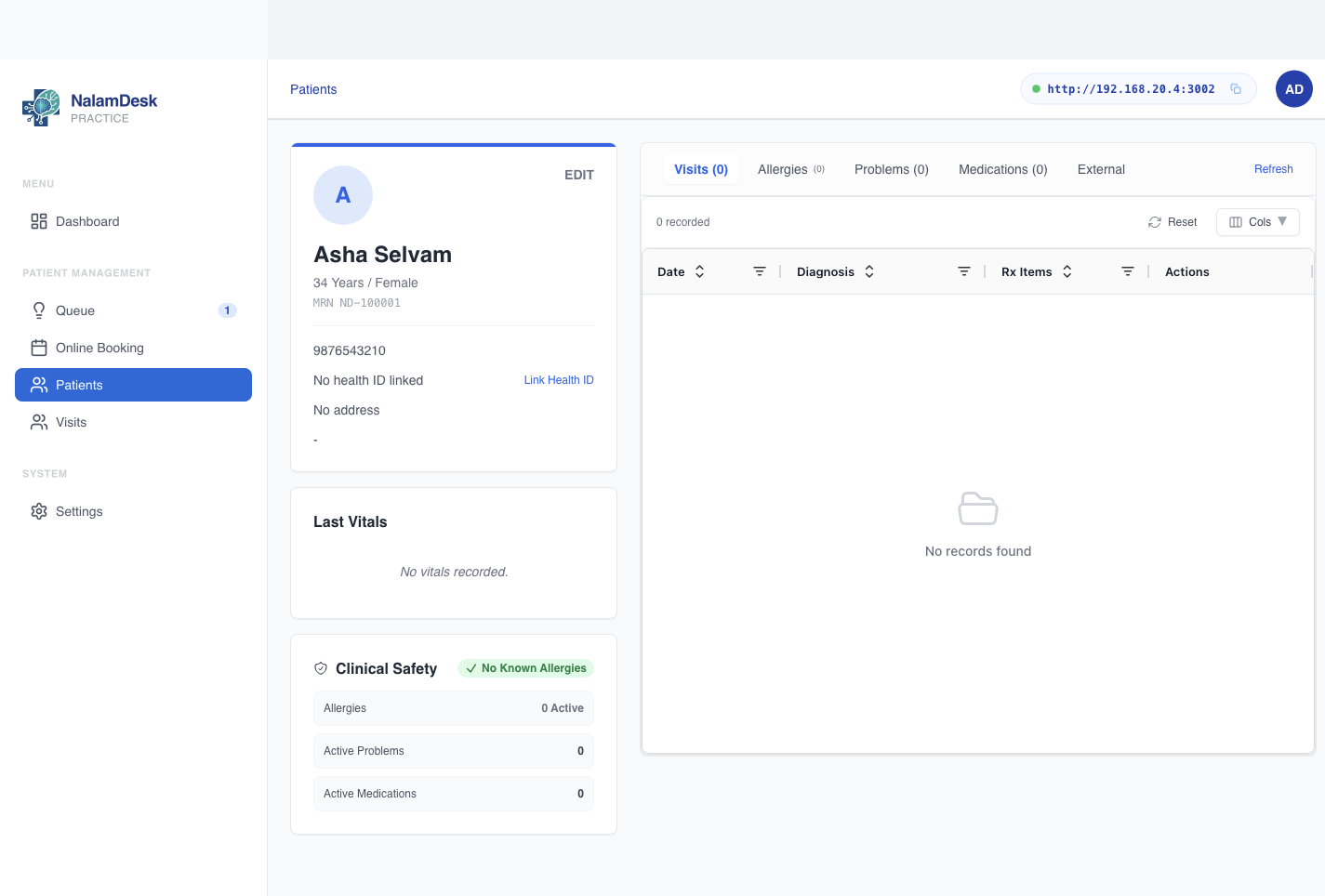Click the NalamDesk logo icon

[x=41, y=108]
